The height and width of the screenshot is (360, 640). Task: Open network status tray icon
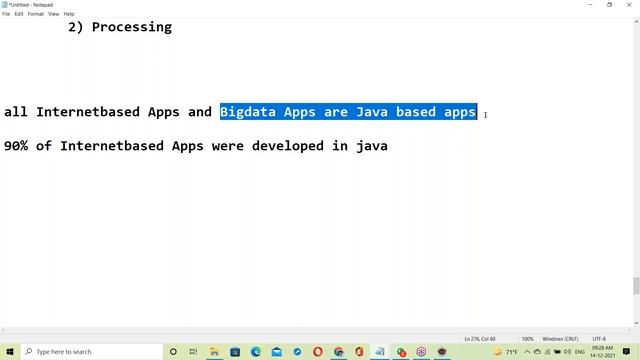coord(547,351)
